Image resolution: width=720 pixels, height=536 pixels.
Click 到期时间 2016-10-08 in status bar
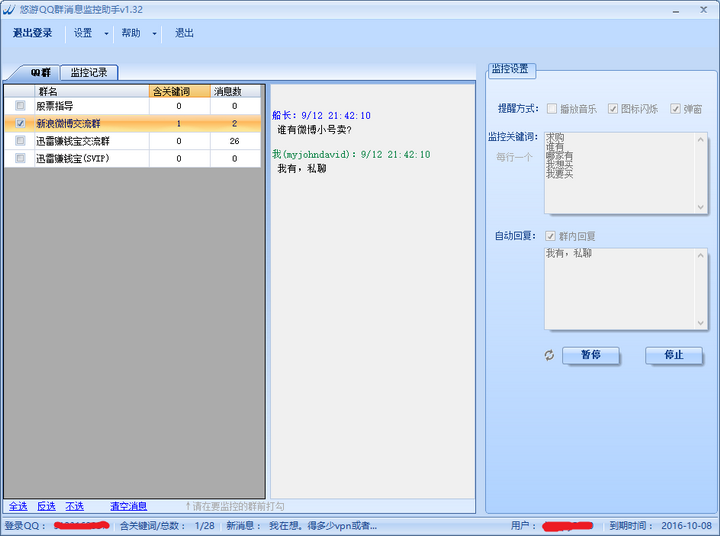[661, 525]
